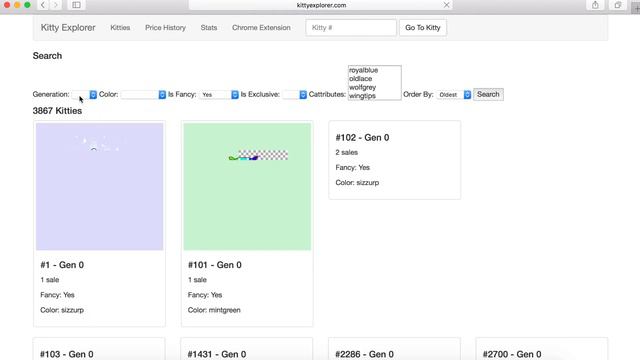Stop loading via address bar X
The image size is (640, 360).
[447, 5]
